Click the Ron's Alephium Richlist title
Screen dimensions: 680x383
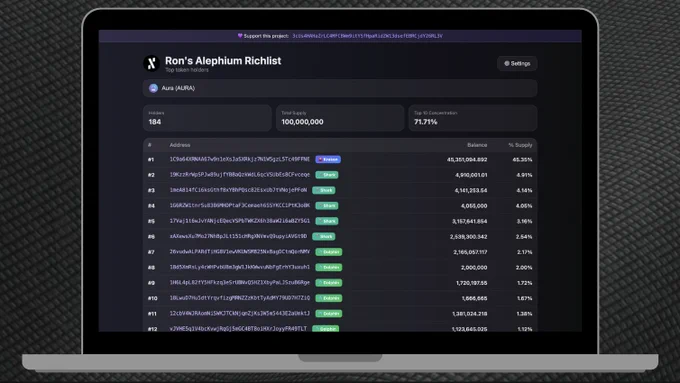click(x=223, y=61)
